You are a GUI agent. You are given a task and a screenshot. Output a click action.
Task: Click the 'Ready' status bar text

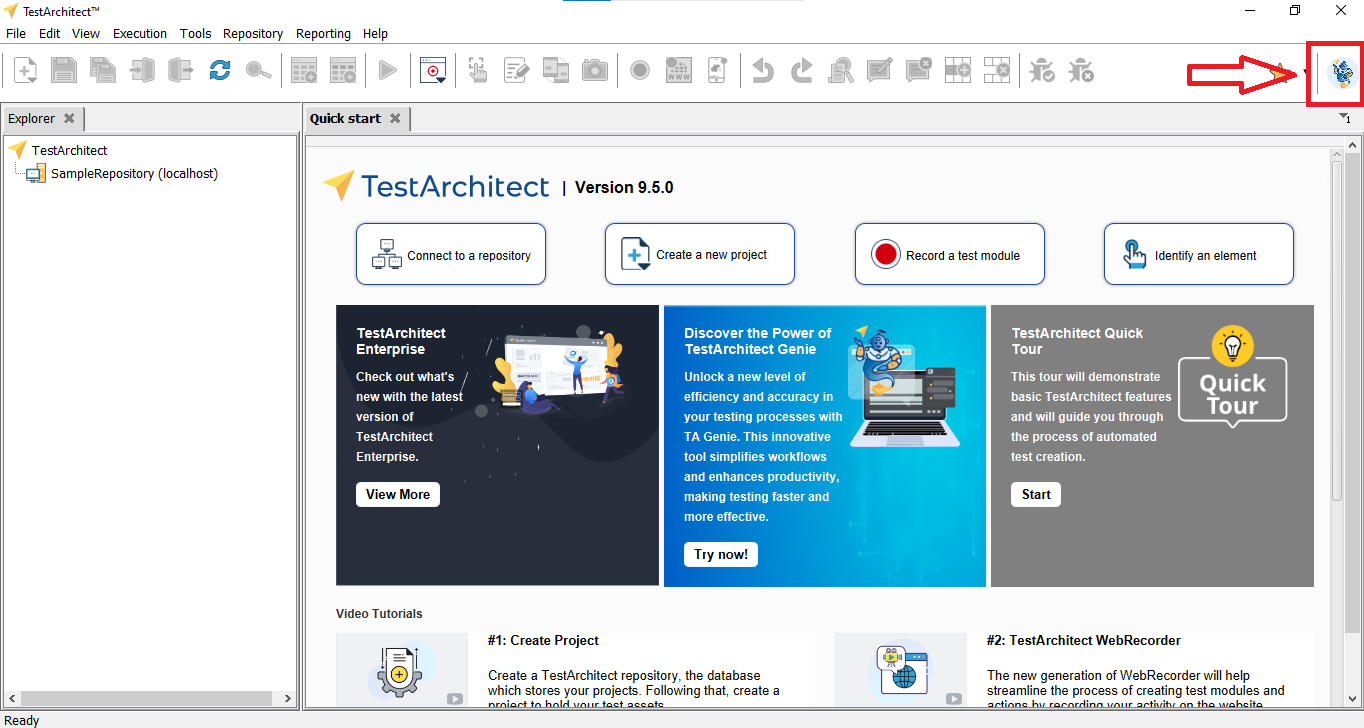coord(22,720)
